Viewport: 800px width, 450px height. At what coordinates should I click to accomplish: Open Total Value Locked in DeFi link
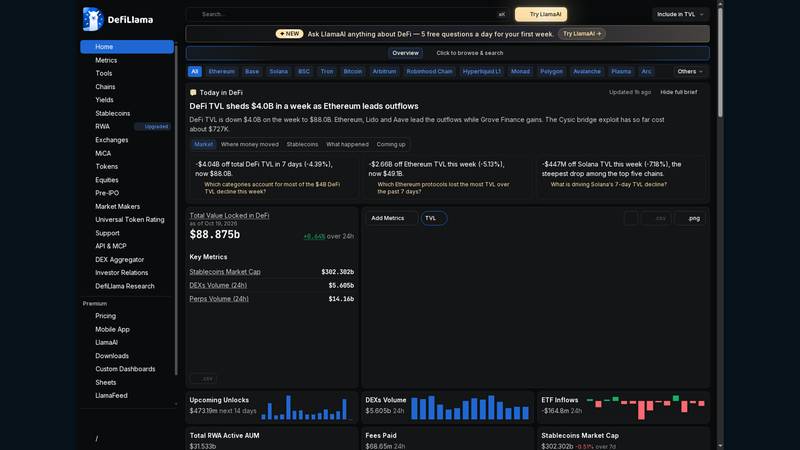229,215
